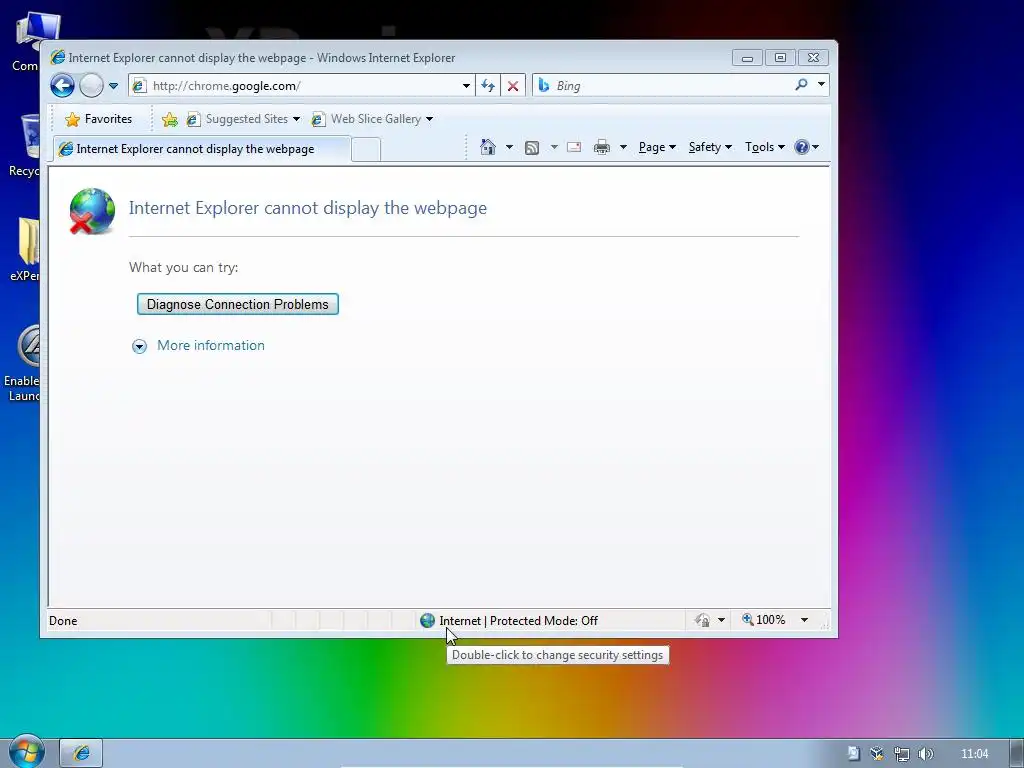1024x768 pixels.
Task: Click the Web Slice Gallery page icon
Action: coord(318,119)
